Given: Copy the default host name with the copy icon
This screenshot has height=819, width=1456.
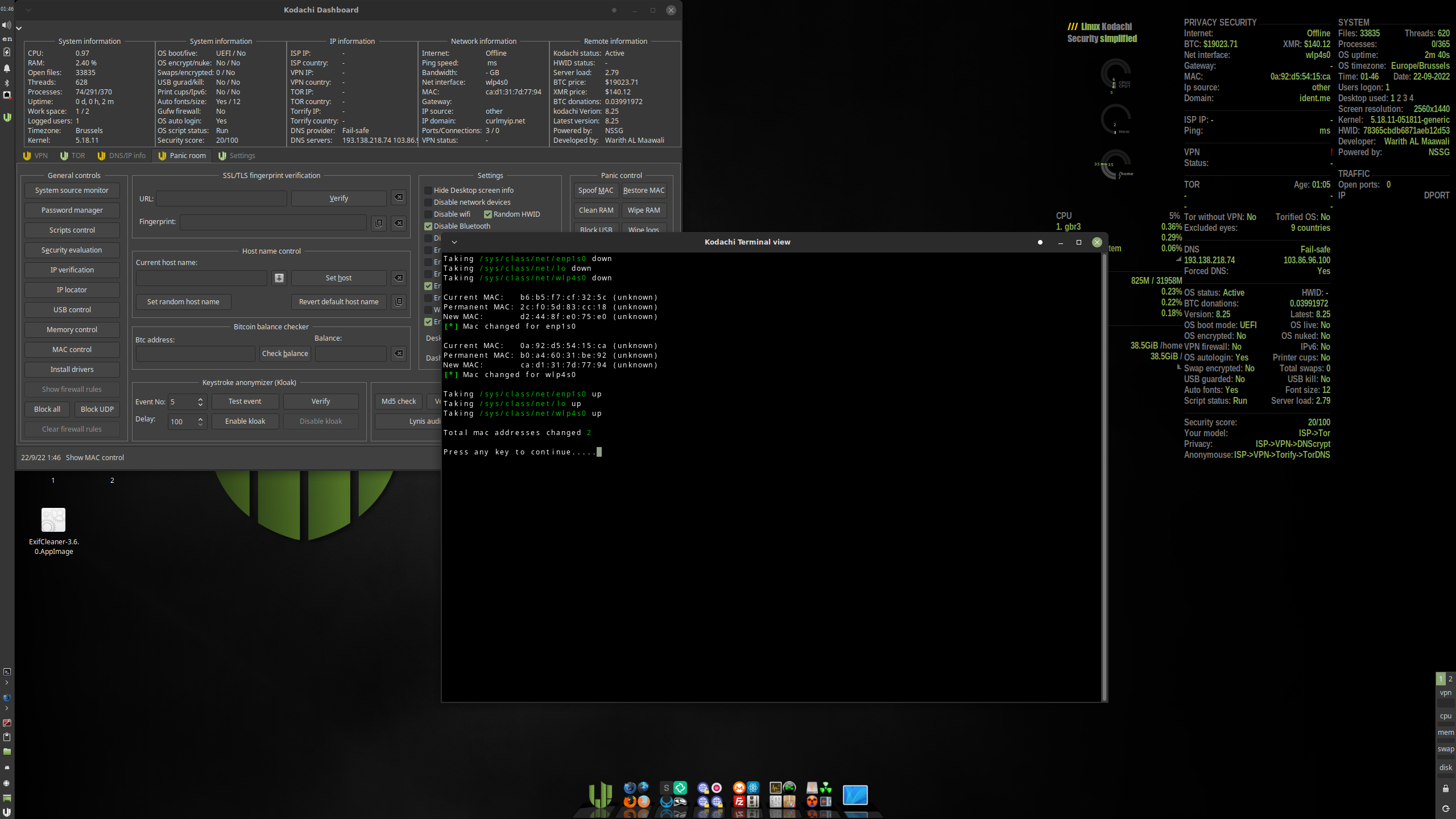Looking at the screenshot, I should coord(399,301).
